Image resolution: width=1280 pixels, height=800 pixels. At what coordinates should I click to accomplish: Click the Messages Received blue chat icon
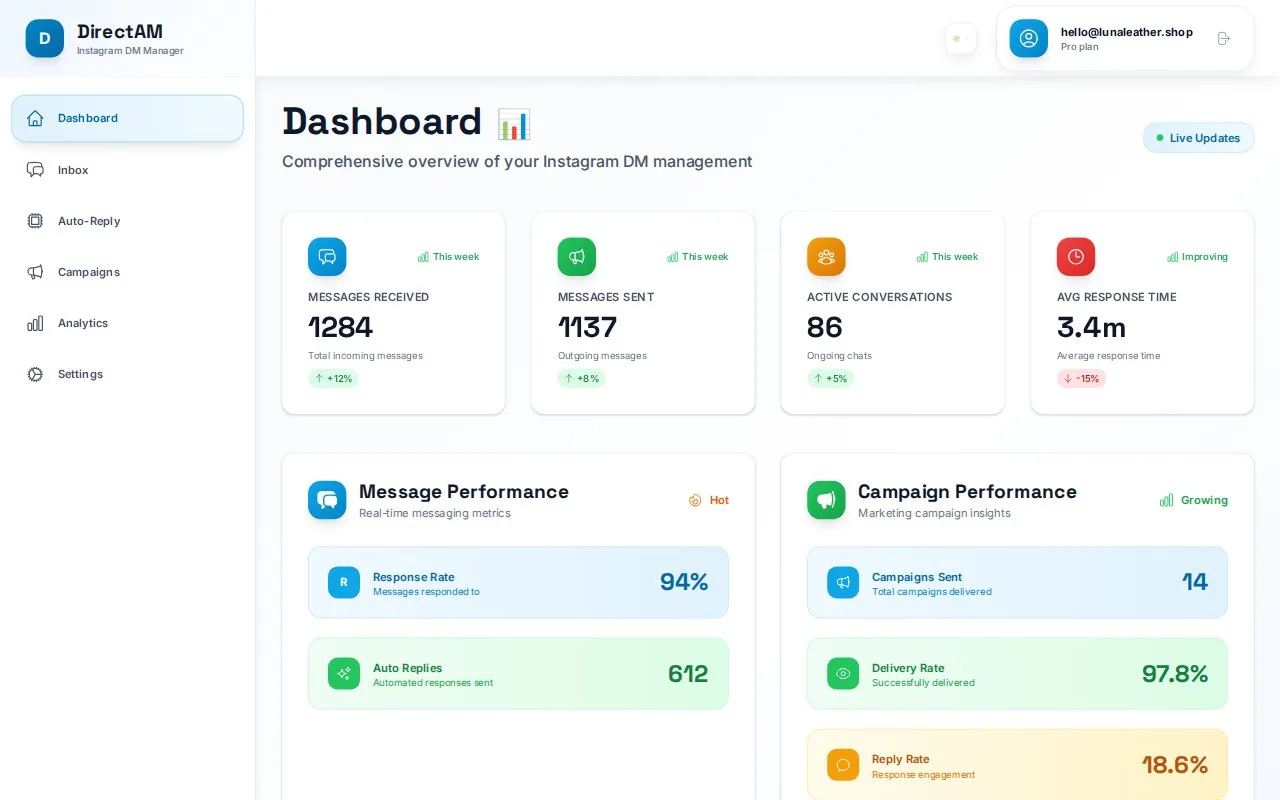327,257
